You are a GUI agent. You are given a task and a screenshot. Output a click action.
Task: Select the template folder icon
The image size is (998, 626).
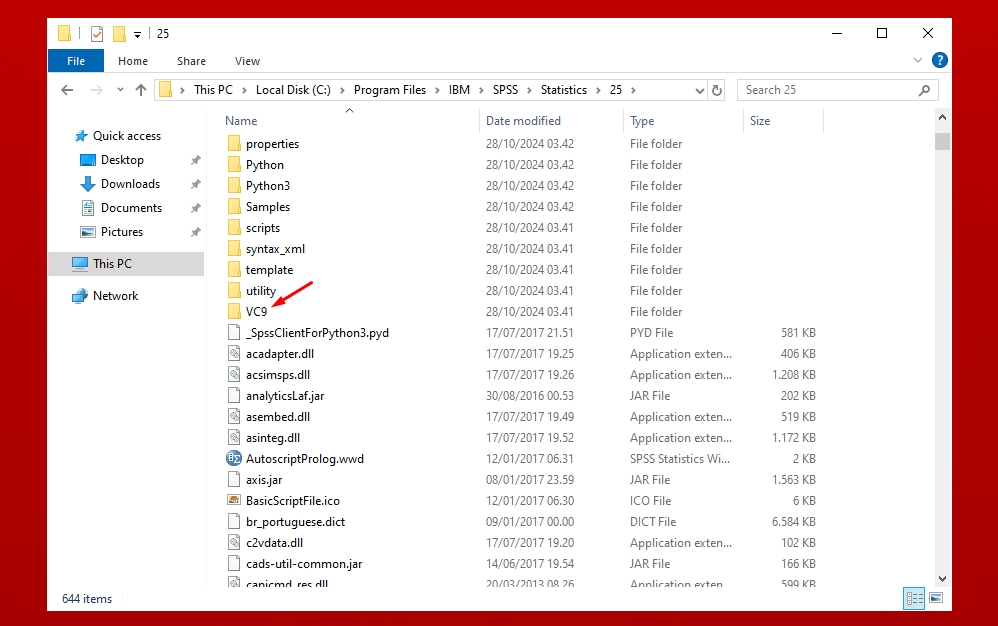(234, 269)
